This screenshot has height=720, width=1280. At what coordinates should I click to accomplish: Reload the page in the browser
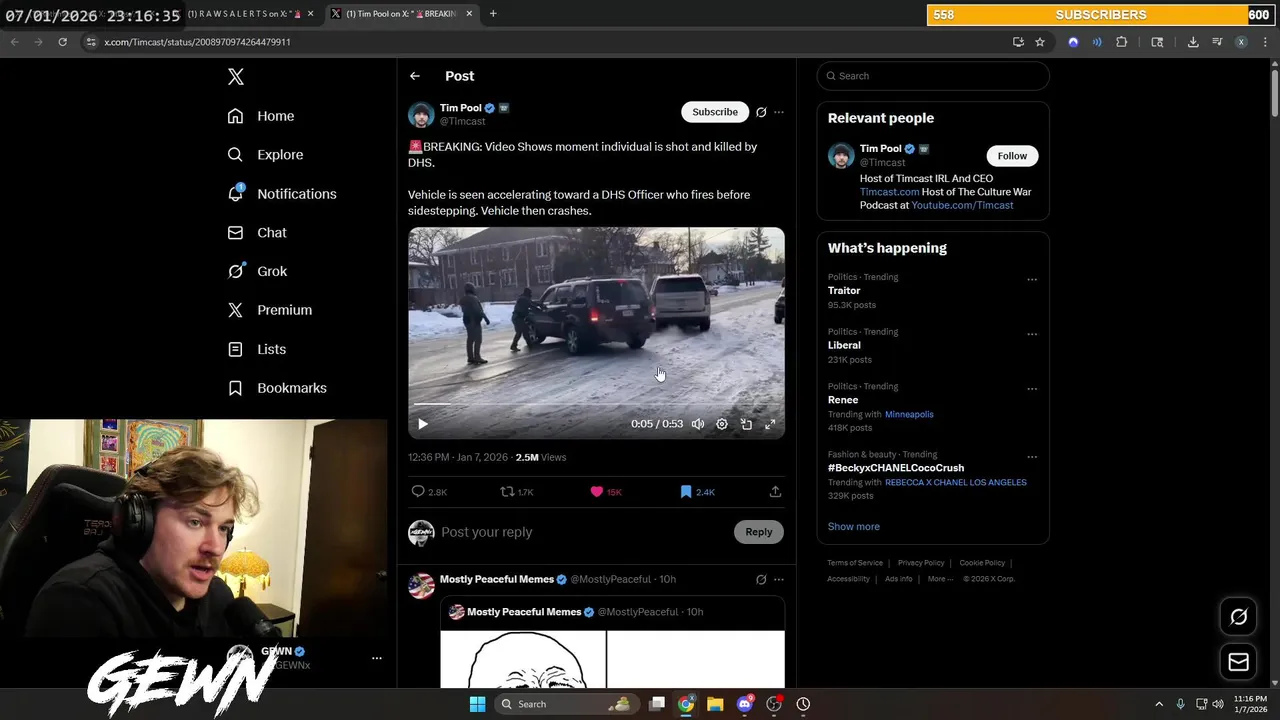(62, 42)
